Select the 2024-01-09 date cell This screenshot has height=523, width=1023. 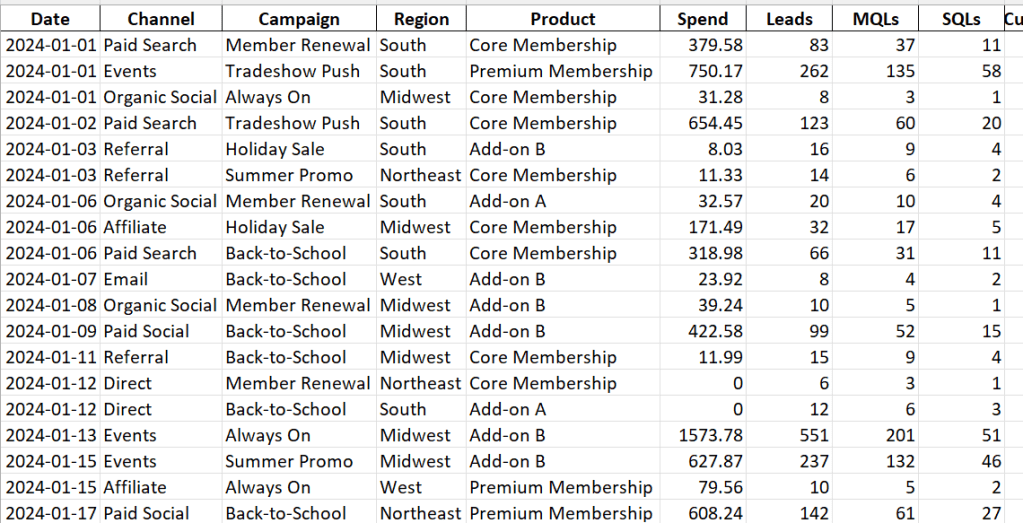click(50, 331)
